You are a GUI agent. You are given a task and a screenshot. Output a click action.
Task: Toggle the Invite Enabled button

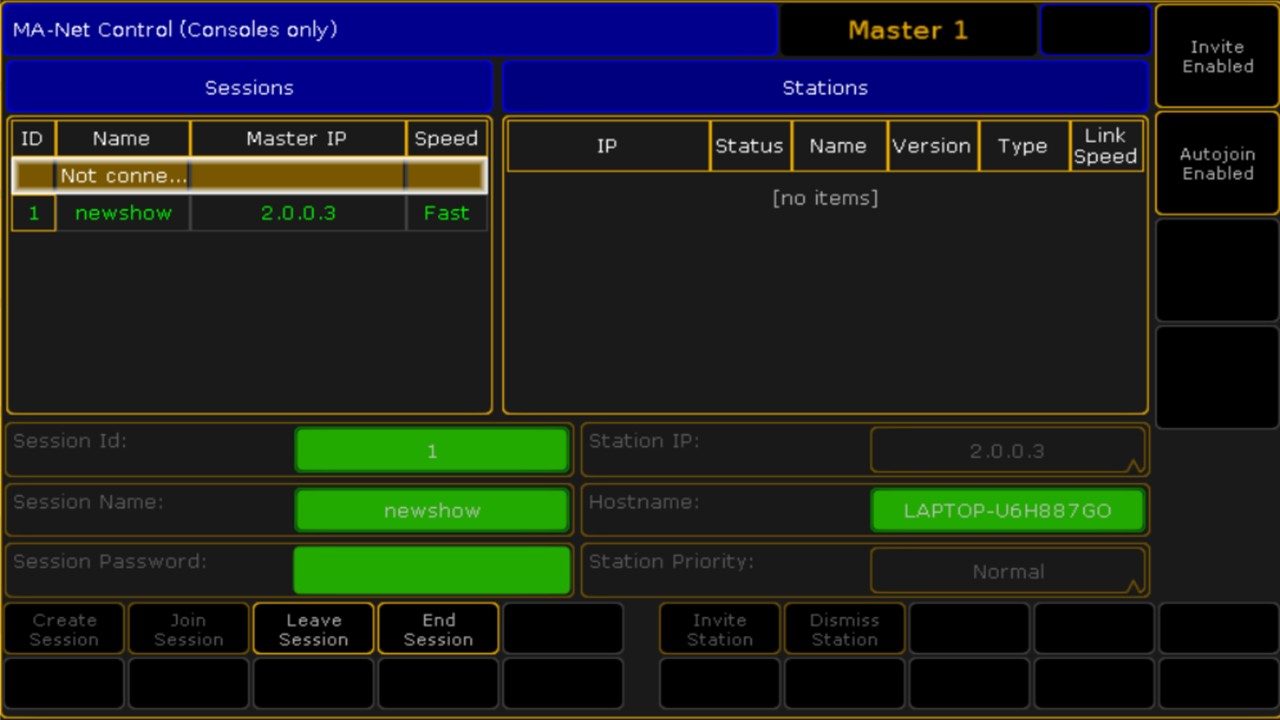[x=1217, y=57]
